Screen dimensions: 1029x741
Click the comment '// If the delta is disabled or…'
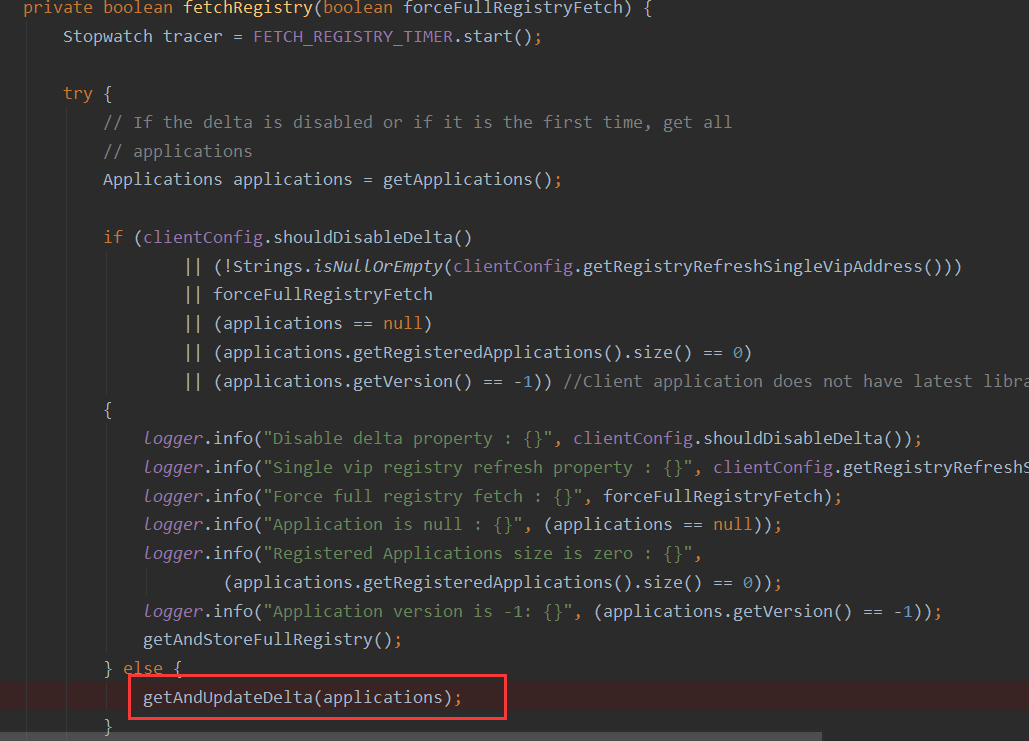pos(417,123)
